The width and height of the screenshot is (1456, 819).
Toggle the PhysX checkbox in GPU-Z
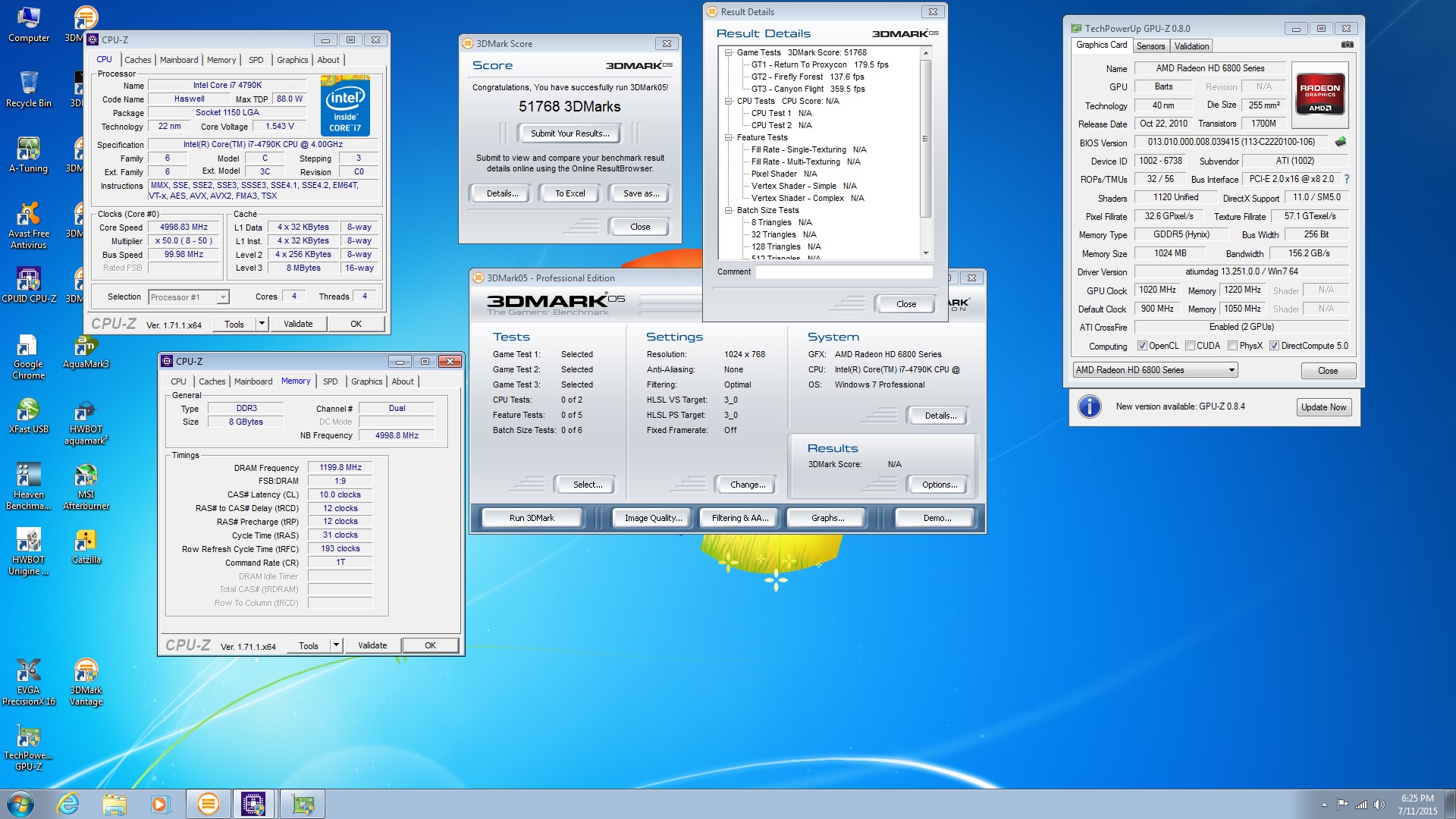pos(1233,346)
